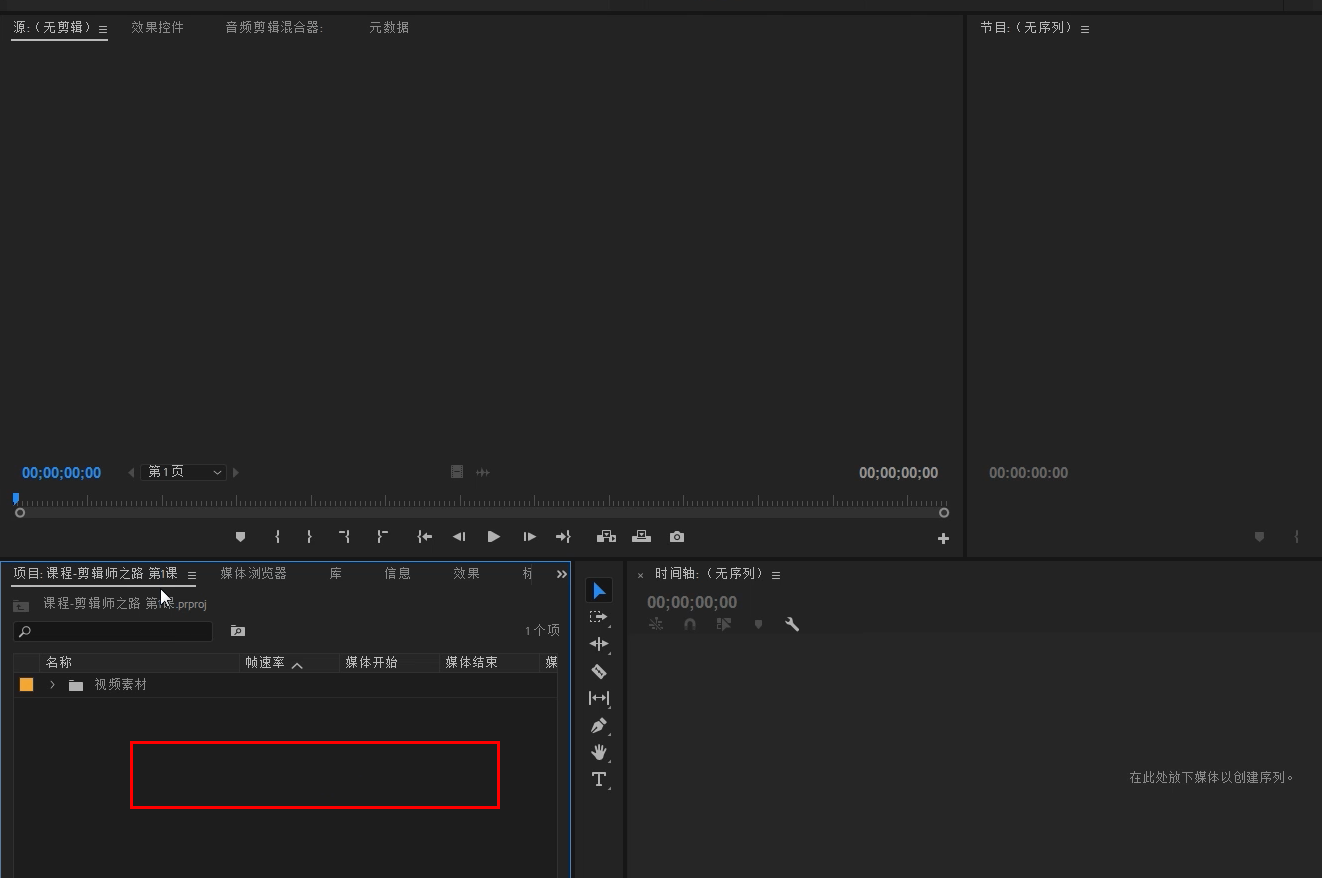Close the timeline panel with the x
This screenshot has width=1322, height=878.
coord(640,575)
